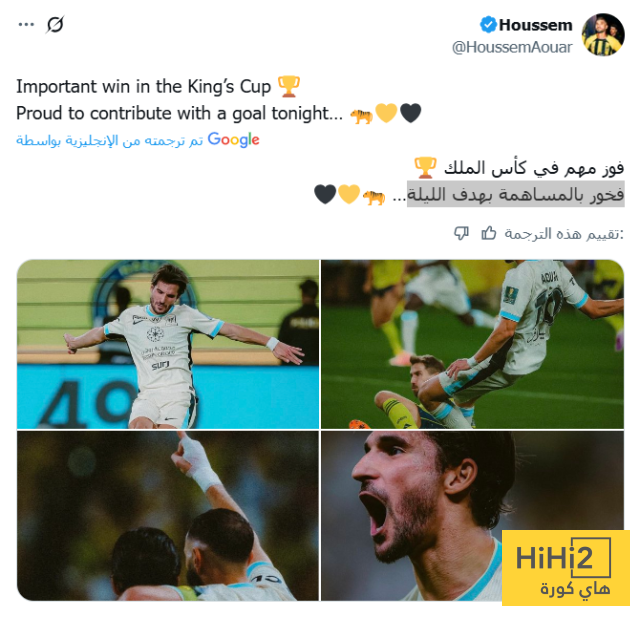Click the trophy emoji after King's Cup
This screenshot has height=617, width=640.
pyautogui.click(x=289, y=87)
